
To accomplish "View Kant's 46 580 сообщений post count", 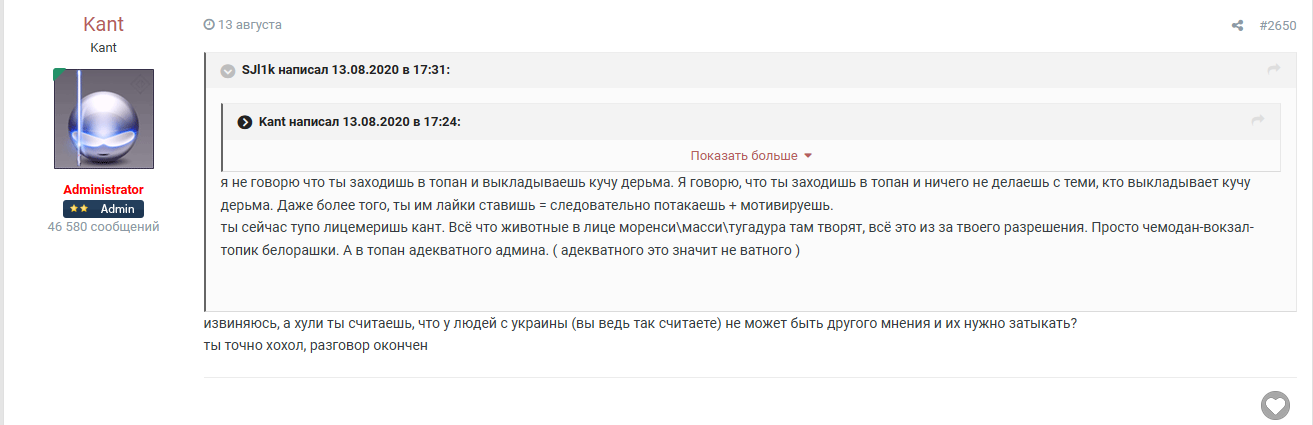I will (x=103, y=227).
